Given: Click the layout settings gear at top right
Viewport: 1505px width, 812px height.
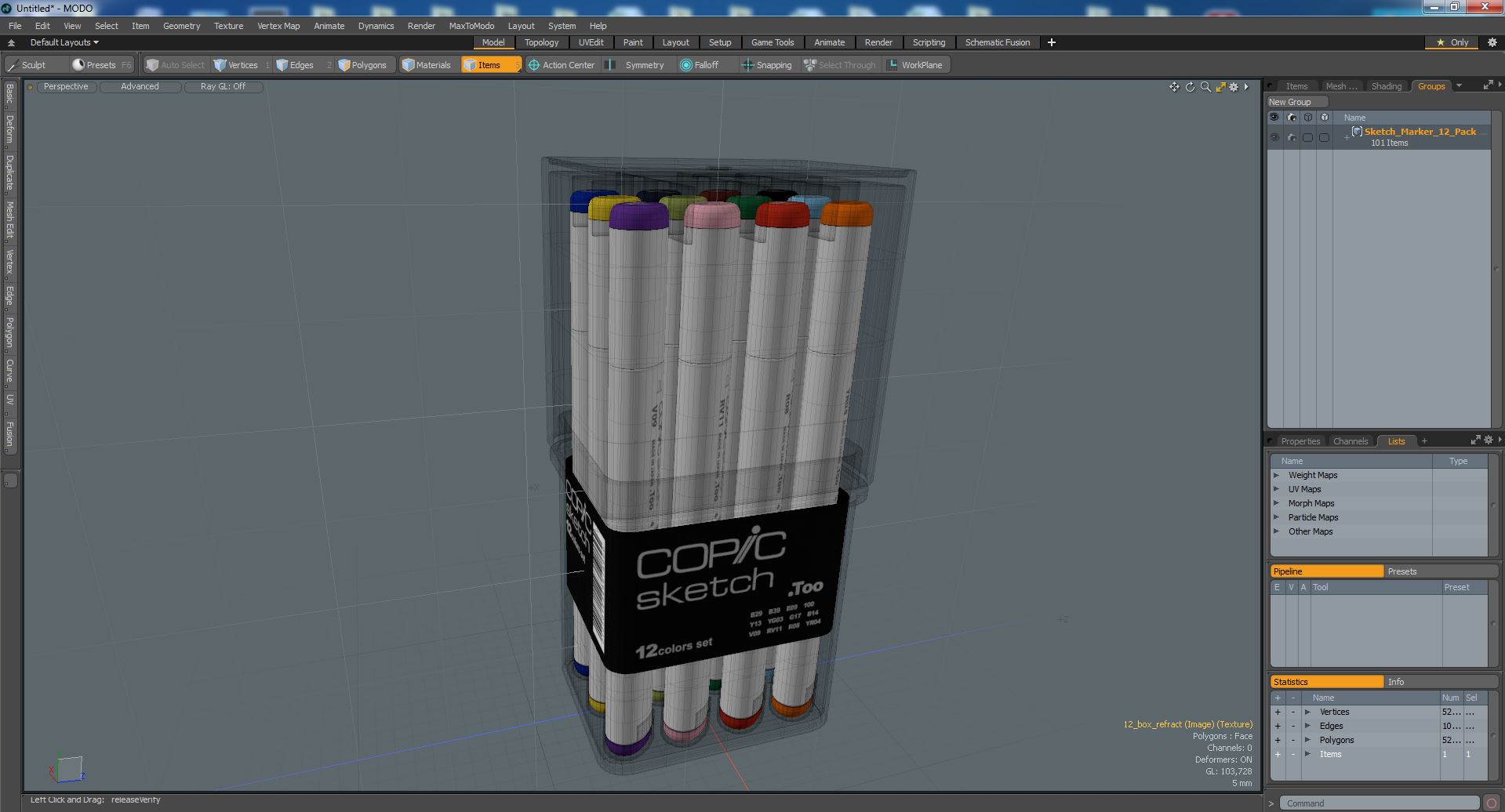Looking at the screenshot, I should 1492,42.
